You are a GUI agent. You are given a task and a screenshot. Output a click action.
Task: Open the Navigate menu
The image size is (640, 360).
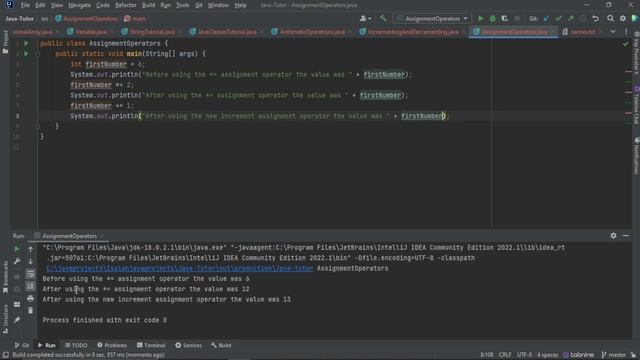[79, 5]
